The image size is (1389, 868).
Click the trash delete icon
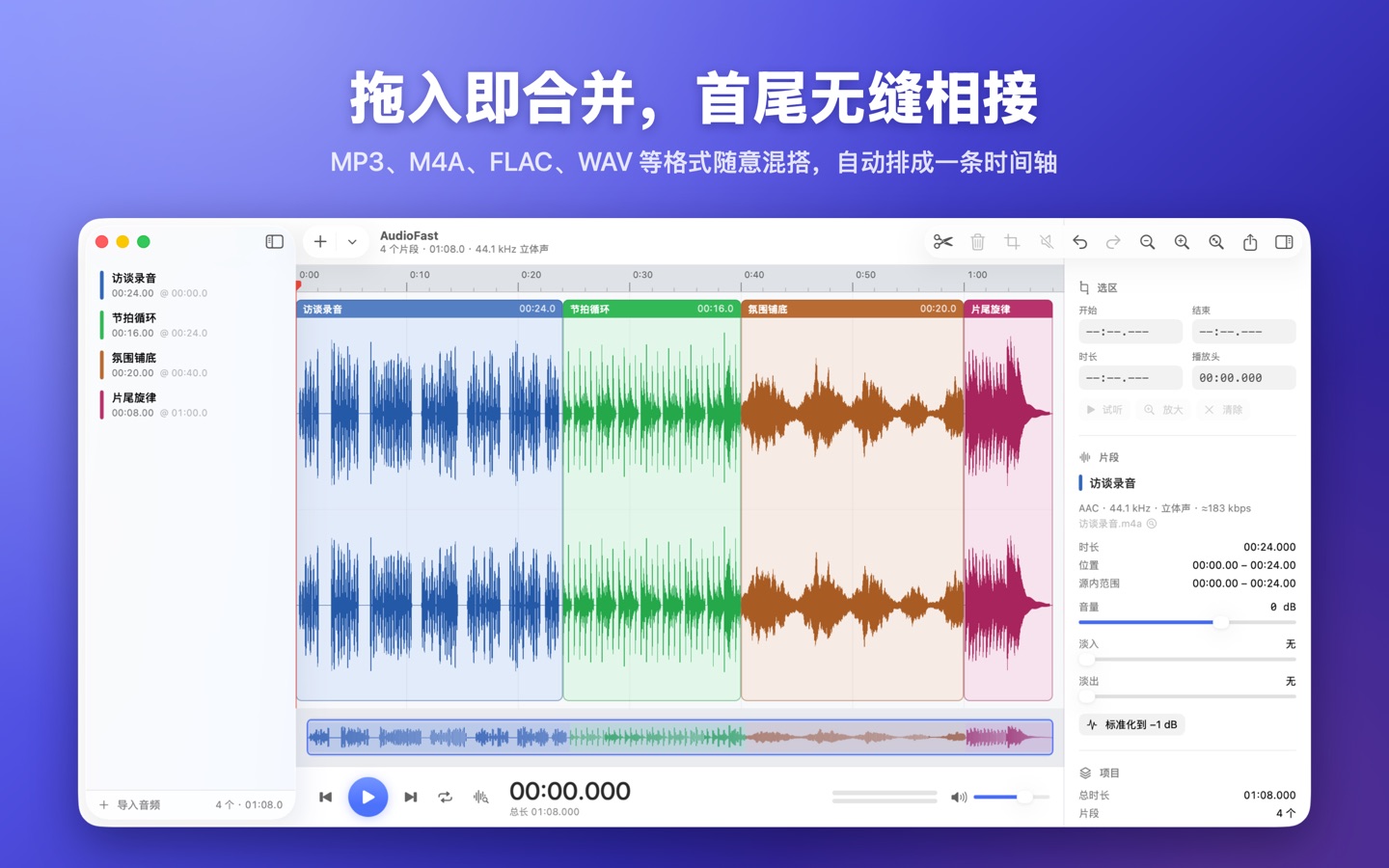tap(977, 242)
